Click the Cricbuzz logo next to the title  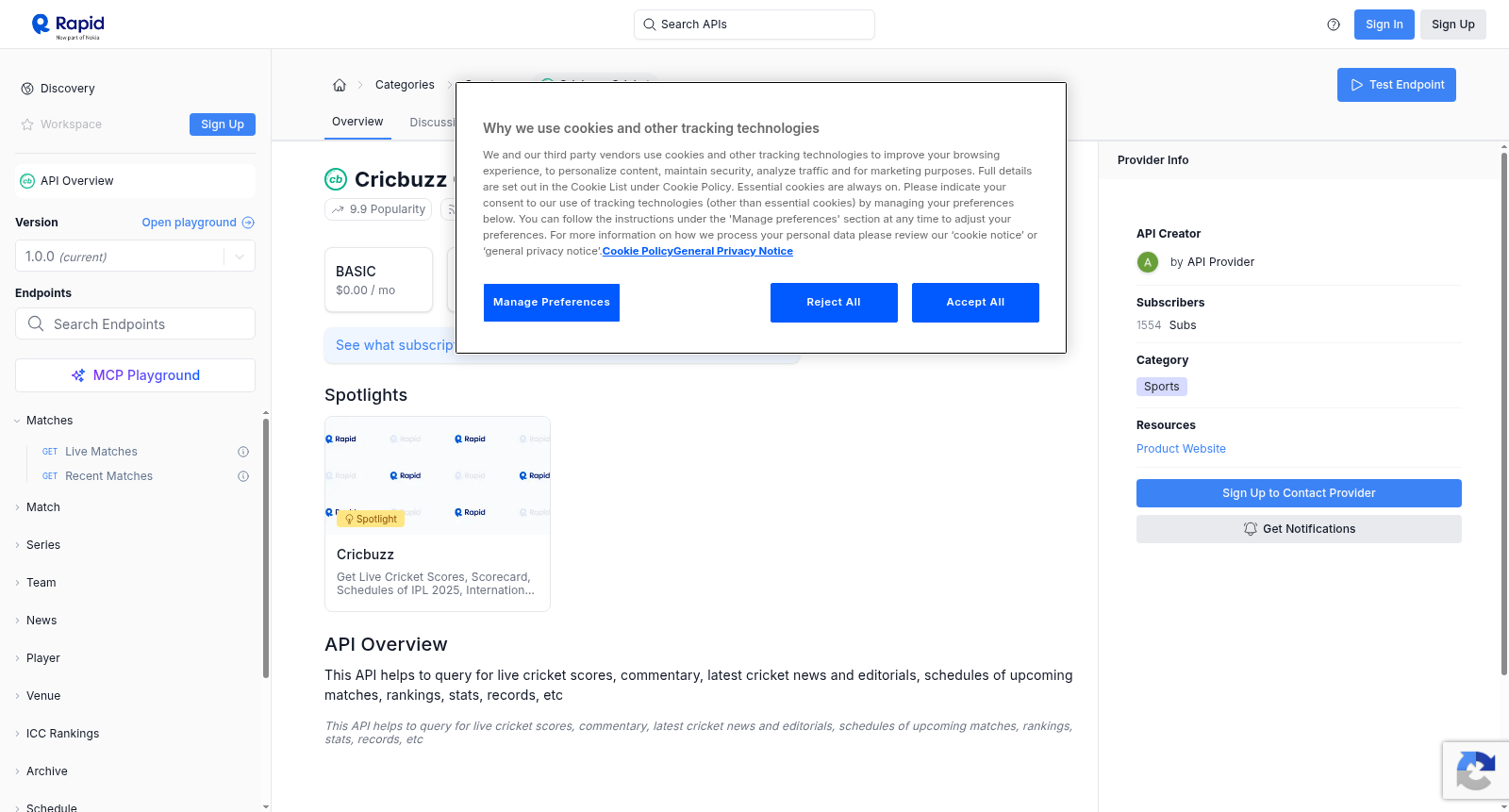click(336, 179)
